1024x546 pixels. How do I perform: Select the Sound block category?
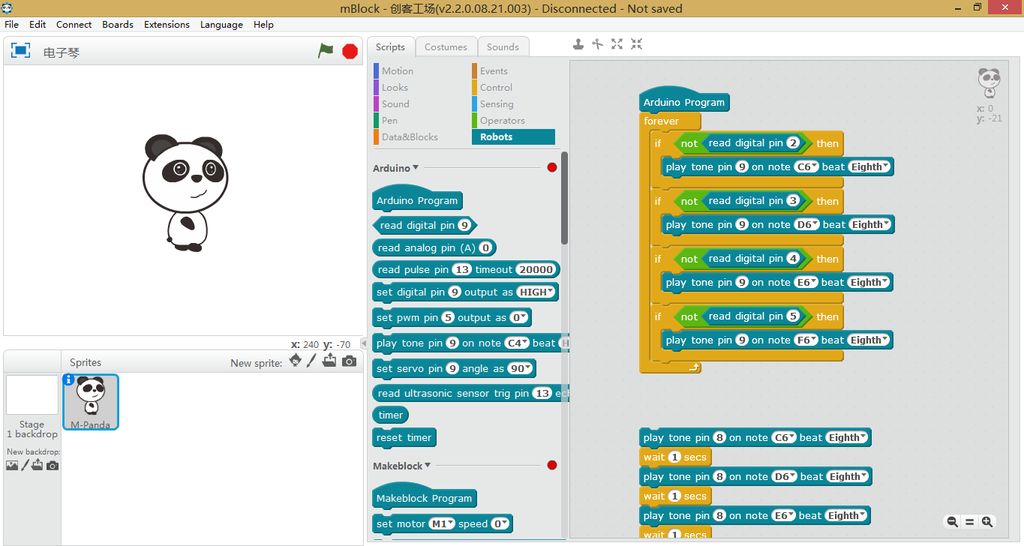395,104
